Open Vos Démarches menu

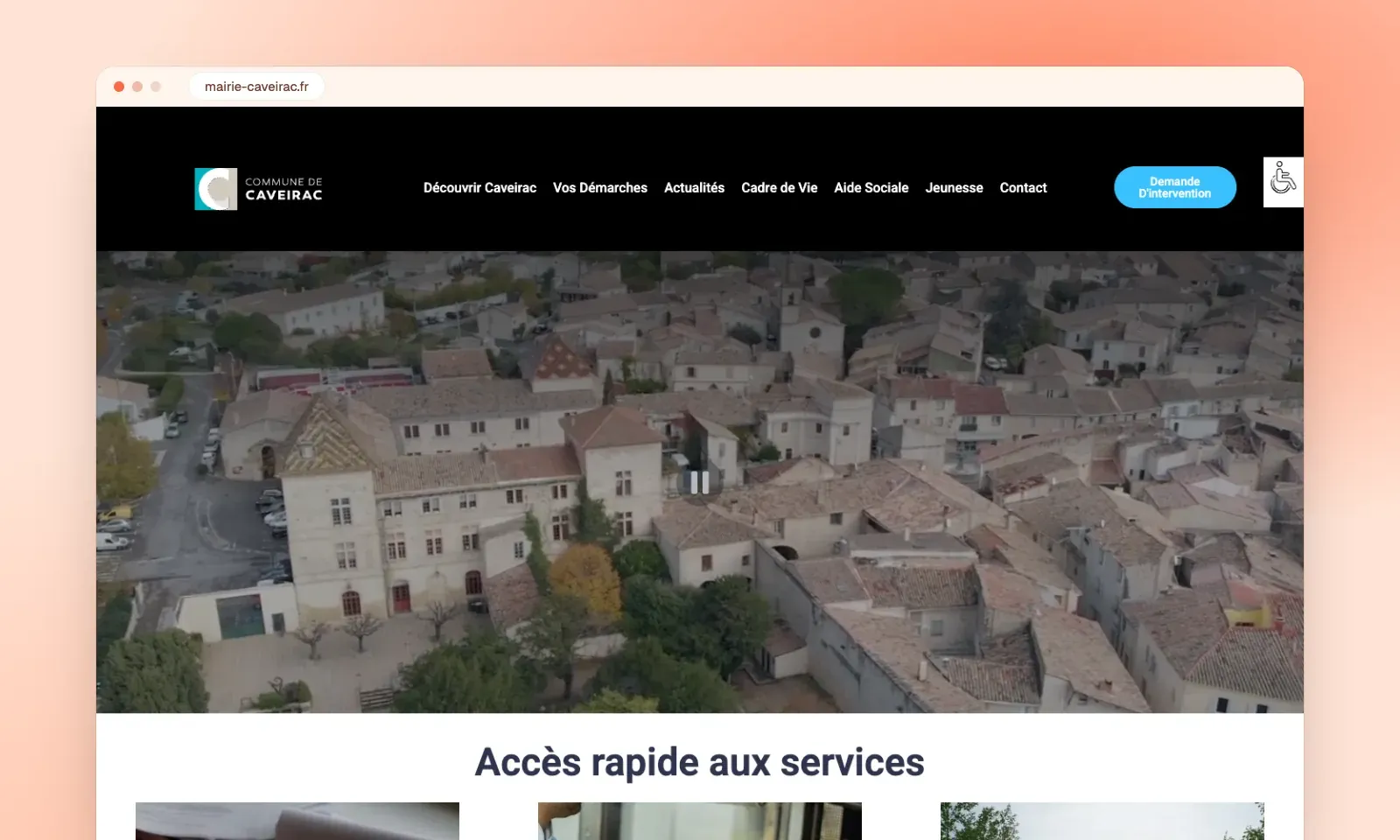point(600,188)
